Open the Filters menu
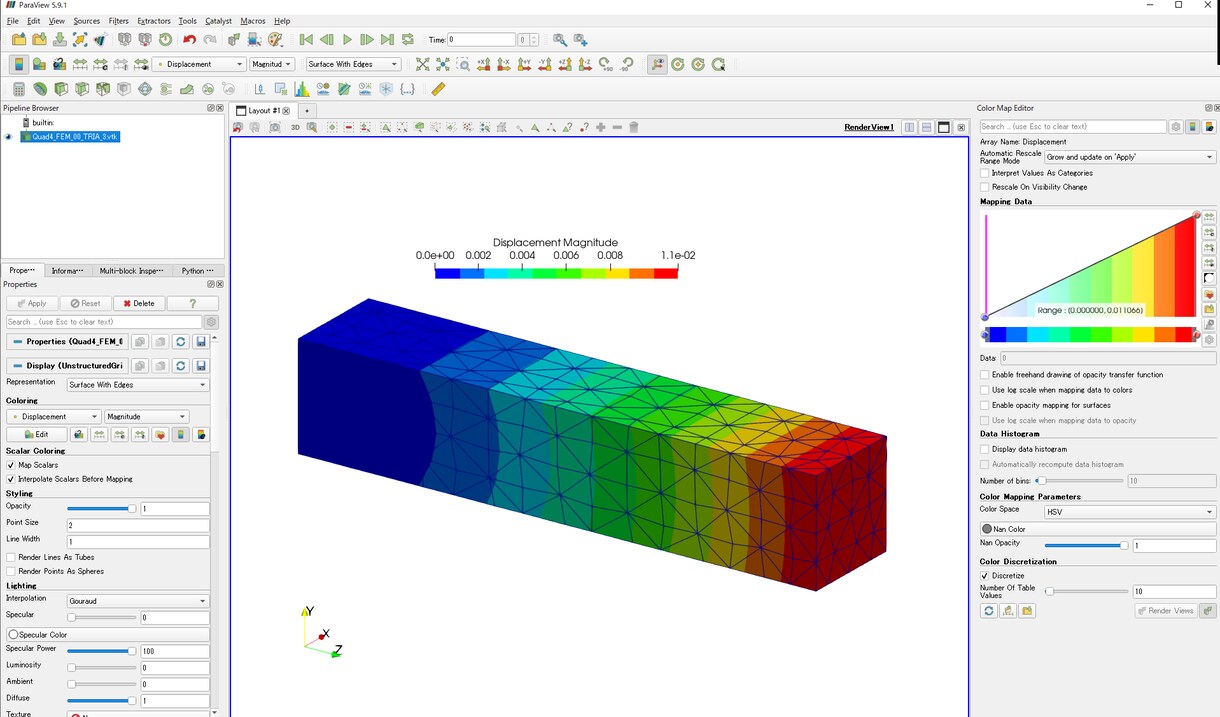This screenshot has height=717, width=1220. click(119, 20)
